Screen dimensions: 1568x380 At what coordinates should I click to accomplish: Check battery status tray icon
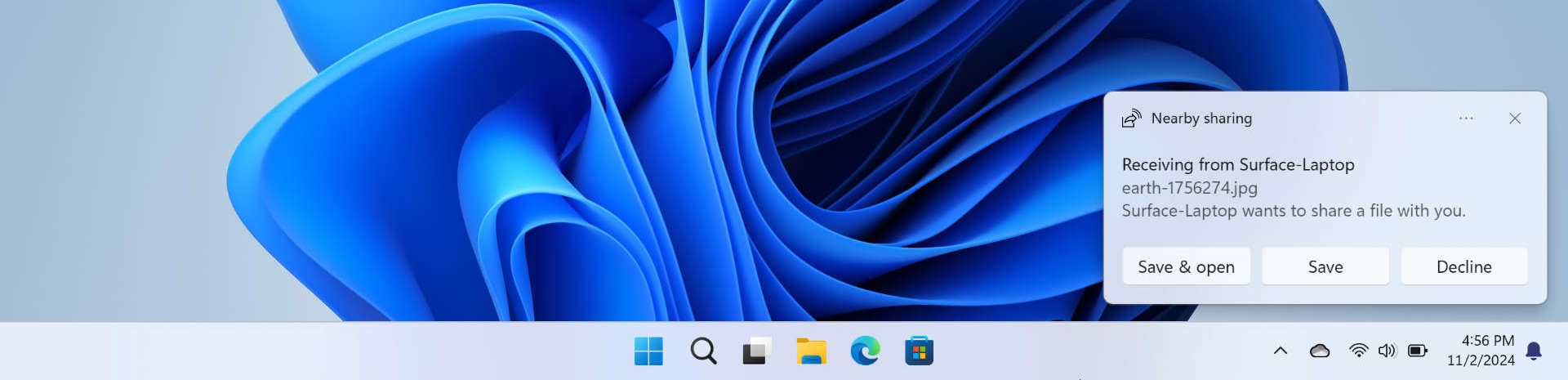coord(1418,351)
